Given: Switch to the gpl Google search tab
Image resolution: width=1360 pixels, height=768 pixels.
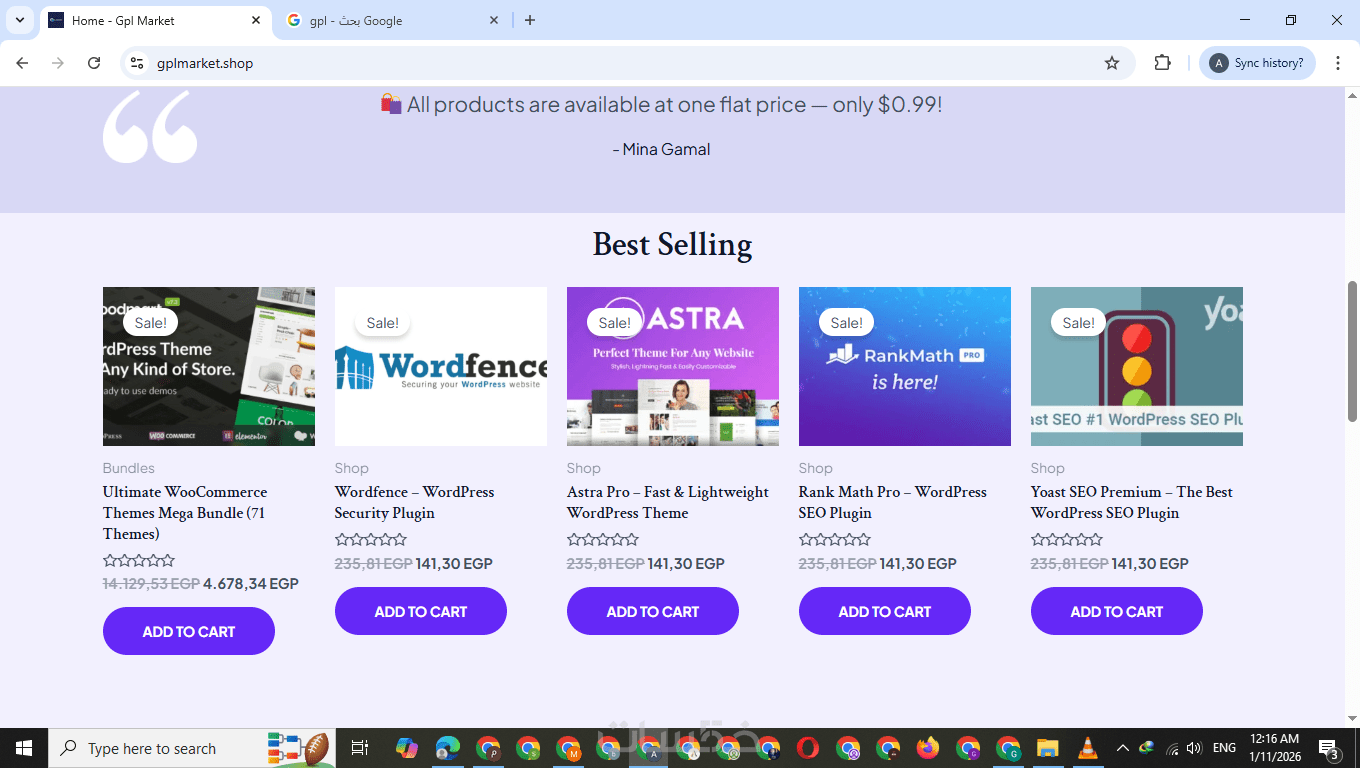Looking at the screenshot, I should 391,20.
